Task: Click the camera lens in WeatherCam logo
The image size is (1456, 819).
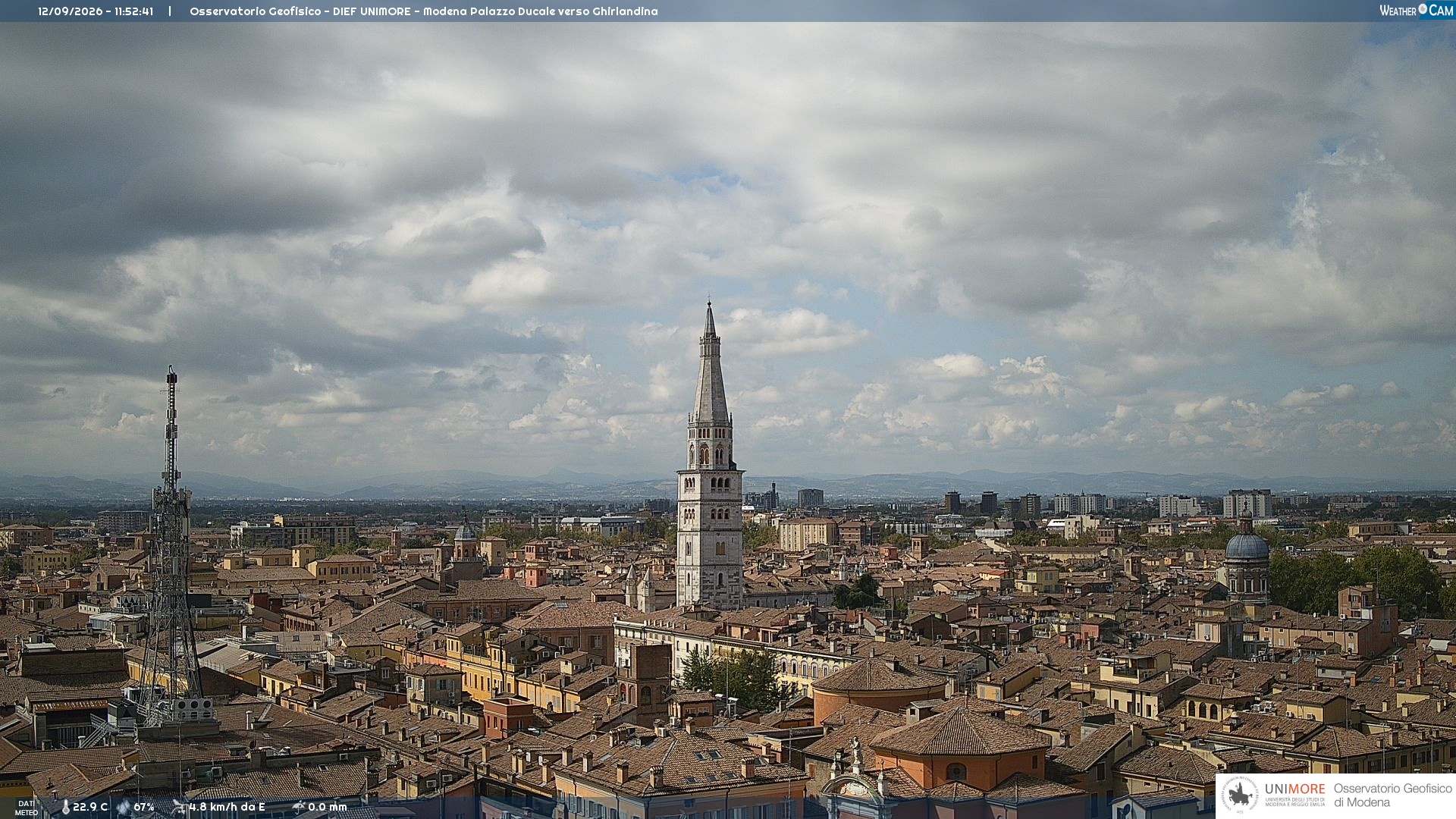Action: click(1423, 8)
